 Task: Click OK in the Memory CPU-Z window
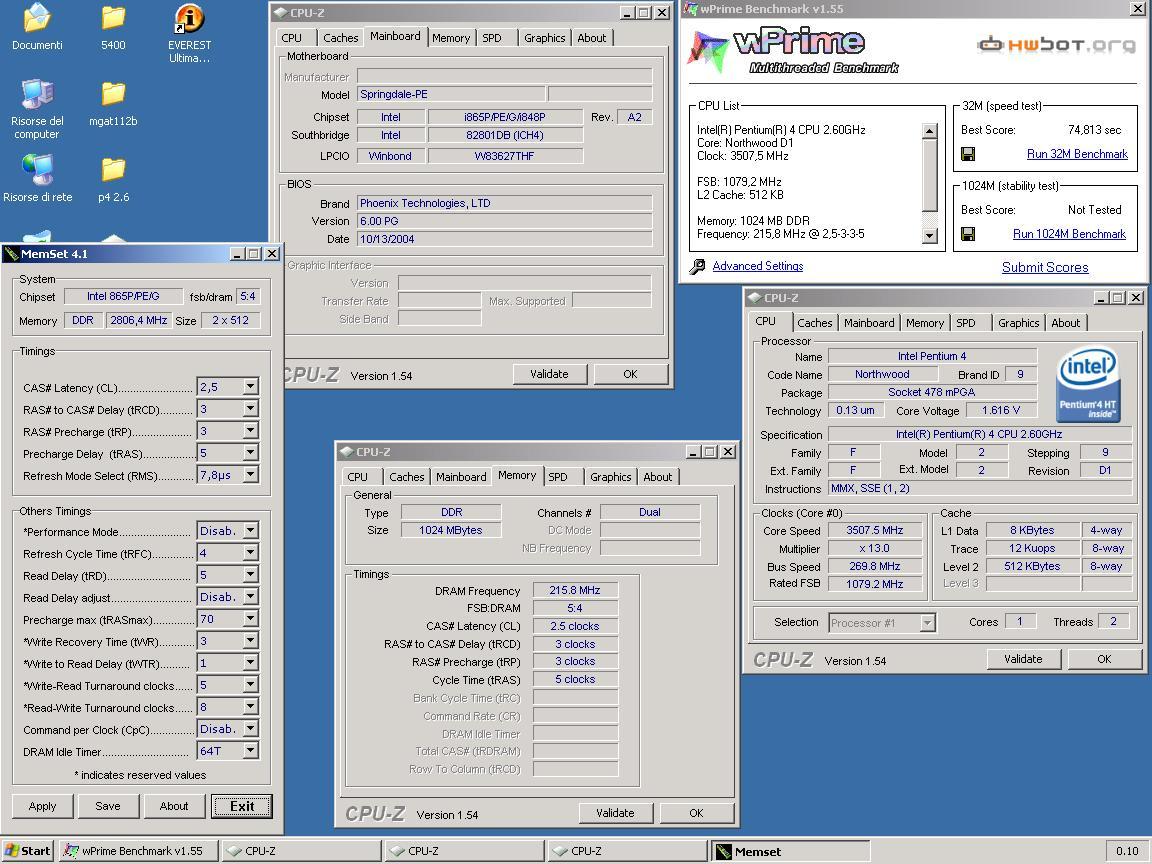tap(696, 813)
